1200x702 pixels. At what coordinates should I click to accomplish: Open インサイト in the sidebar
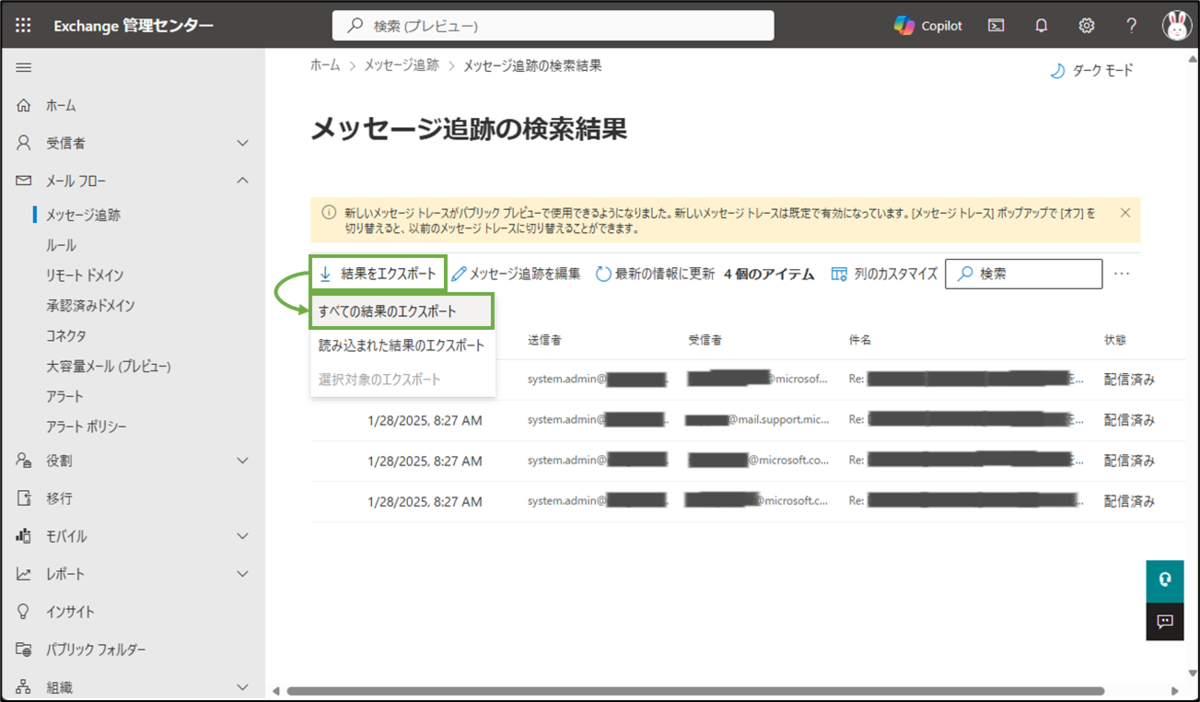pyautogui.click(x=70, y=611)
